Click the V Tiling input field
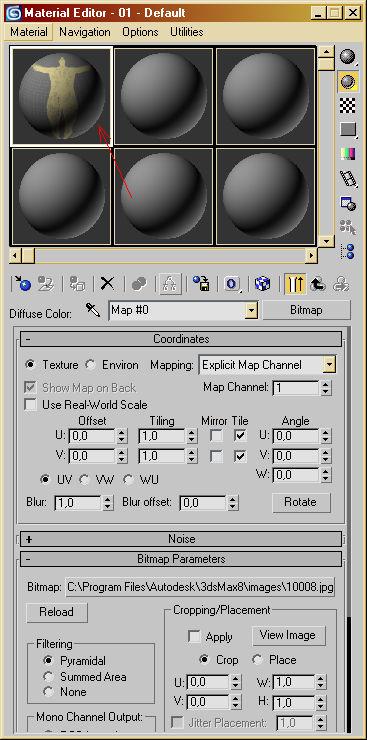367x740 pixels. [x=162, y=456]
